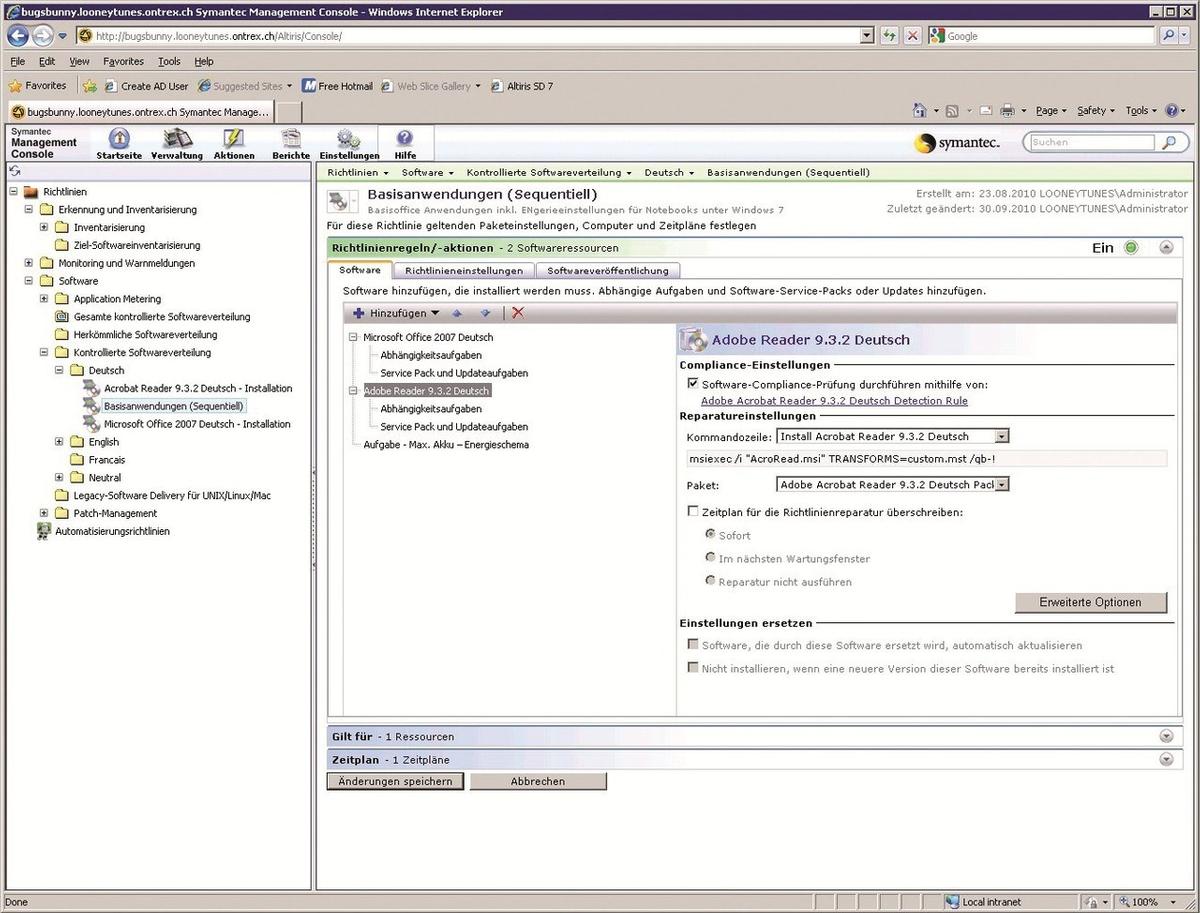Viewport: 1200px width, 913px height.
Task: Select Microsoft Office 2007 Deutsch in software list
Action: pos(428,337)
